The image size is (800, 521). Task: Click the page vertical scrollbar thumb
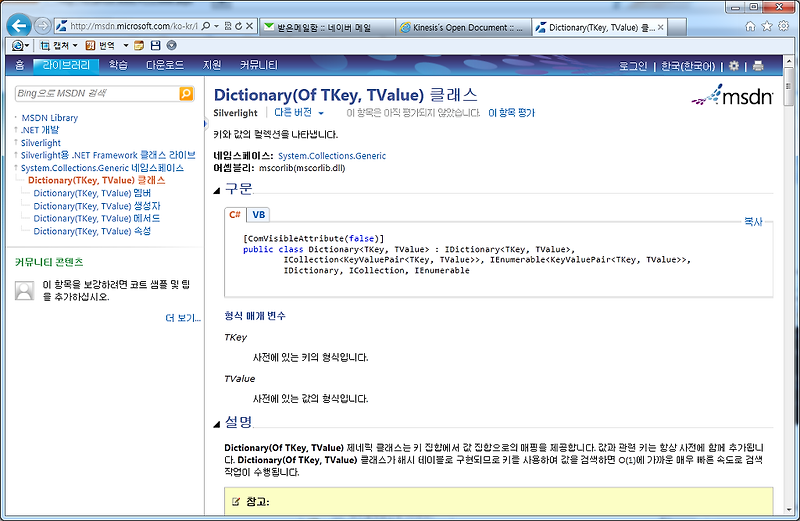(789, 87)
